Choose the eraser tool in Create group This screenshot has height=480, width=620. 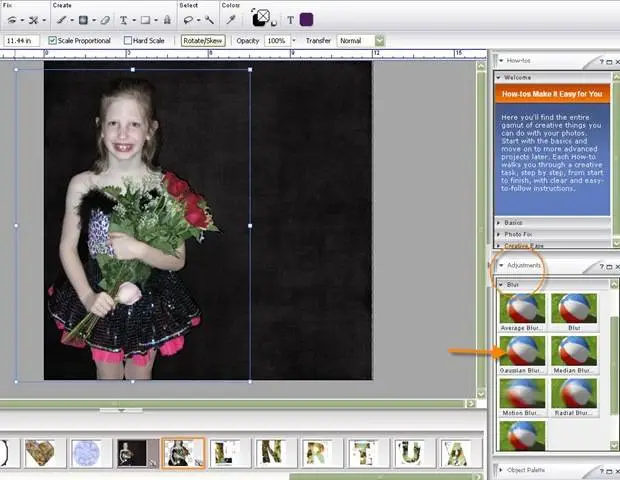tap(104, 19)
